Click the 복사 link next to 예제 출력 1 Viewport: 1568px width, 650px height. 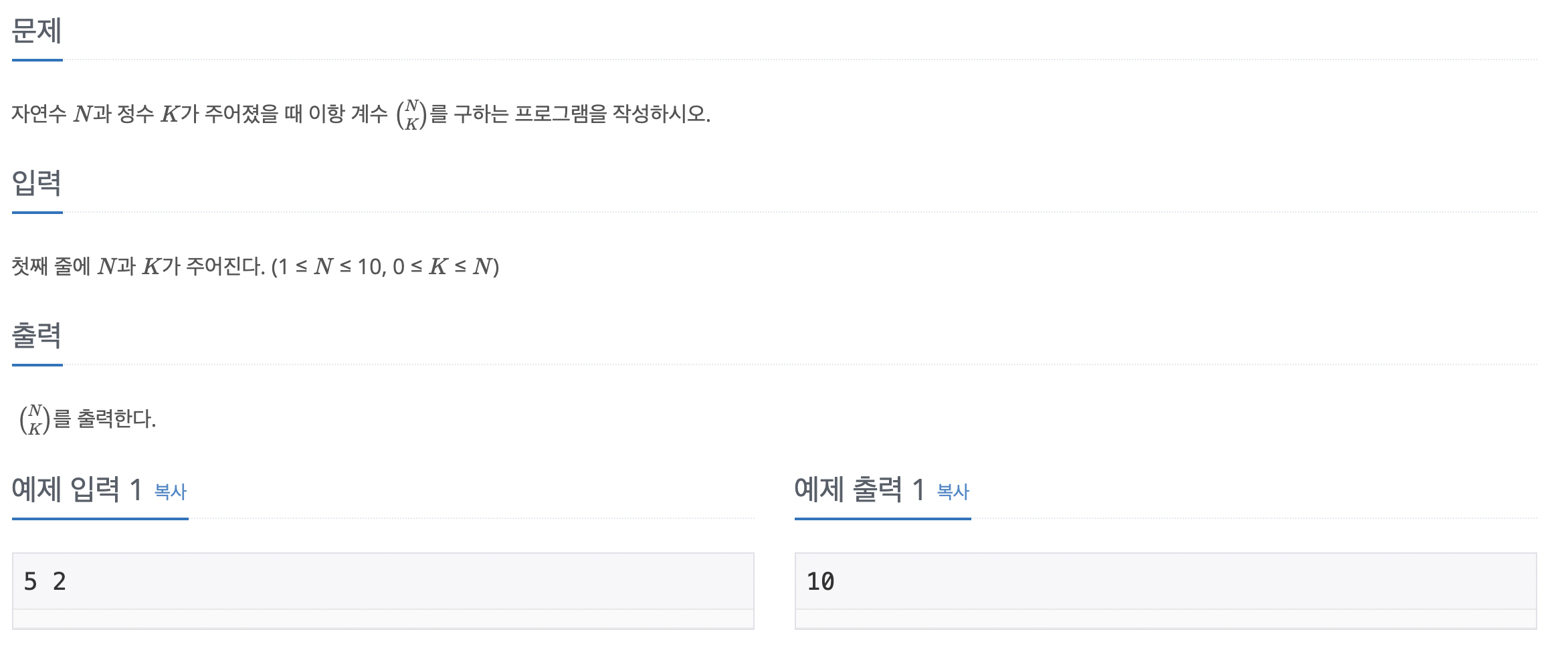tap(953, 492)
